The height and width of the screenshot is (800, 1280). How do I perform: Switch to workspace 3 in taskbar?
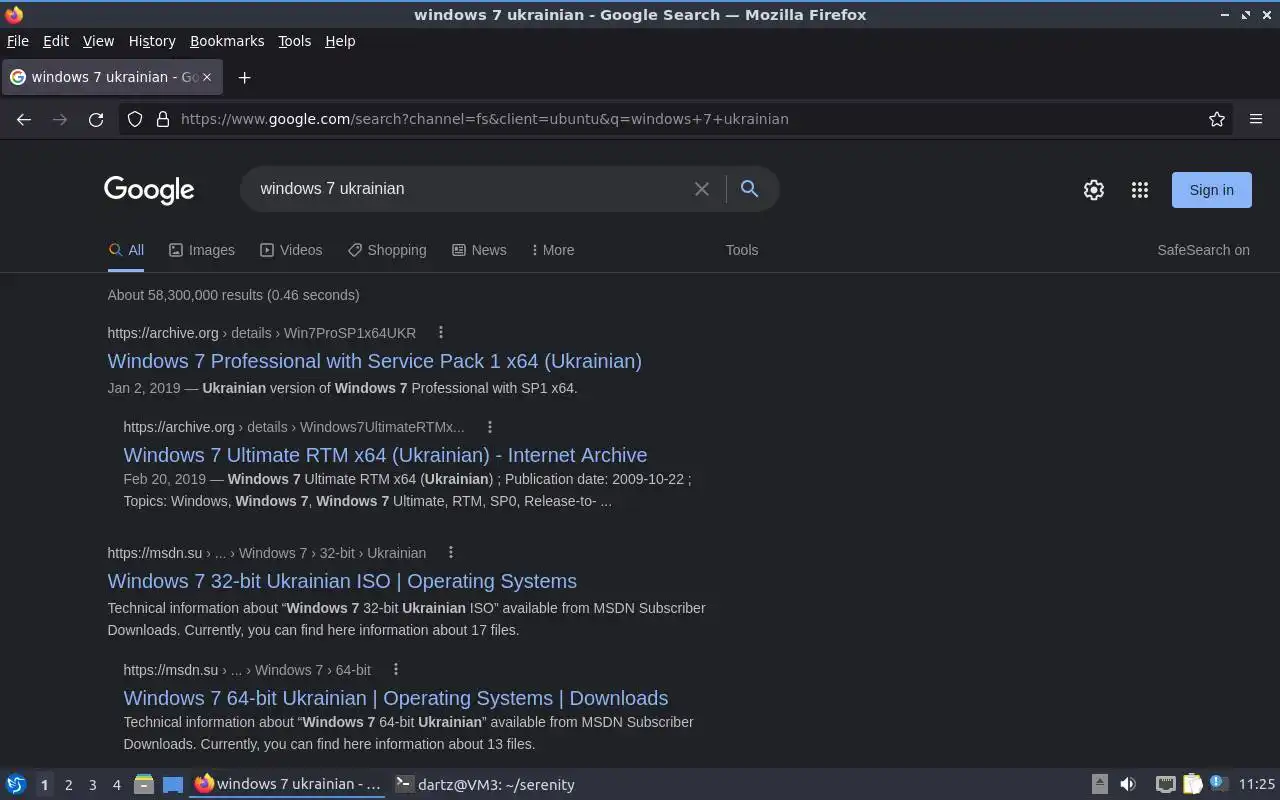92,785
